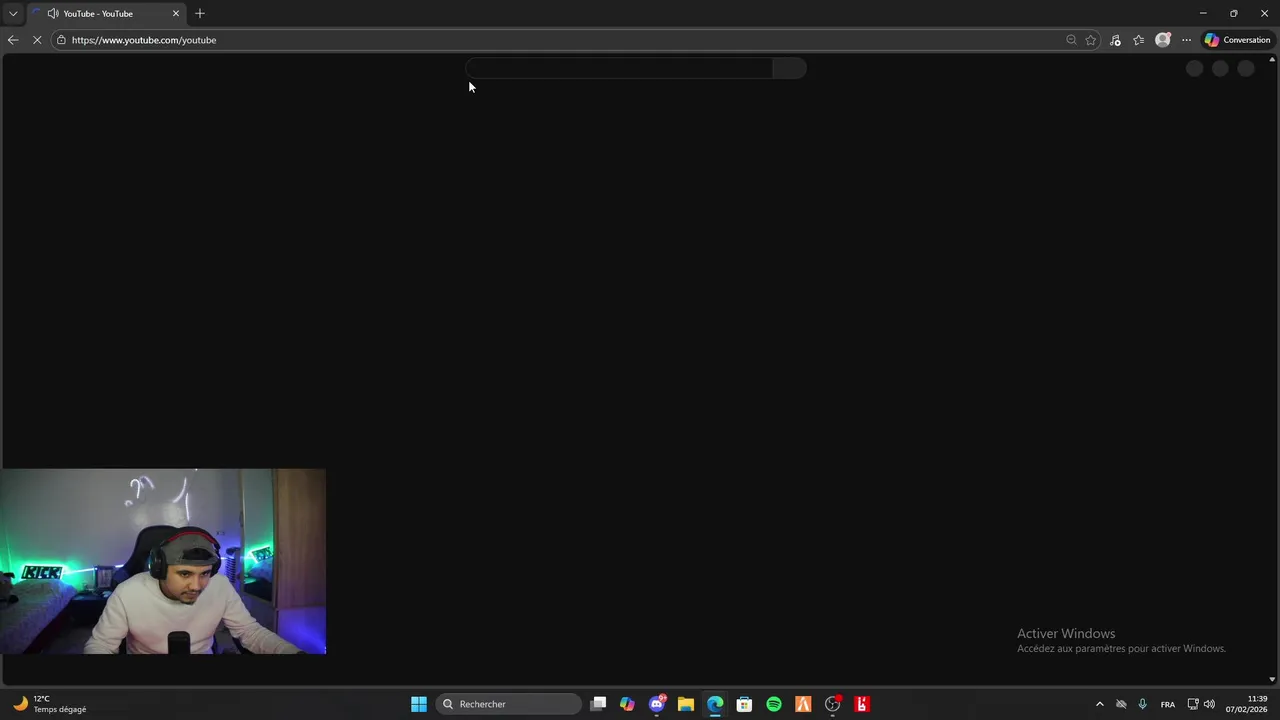Image resolution: width=1280 pixels, height=720 pixels.
Task: Open the Windows Start menu
Action: tap(419, 704)
